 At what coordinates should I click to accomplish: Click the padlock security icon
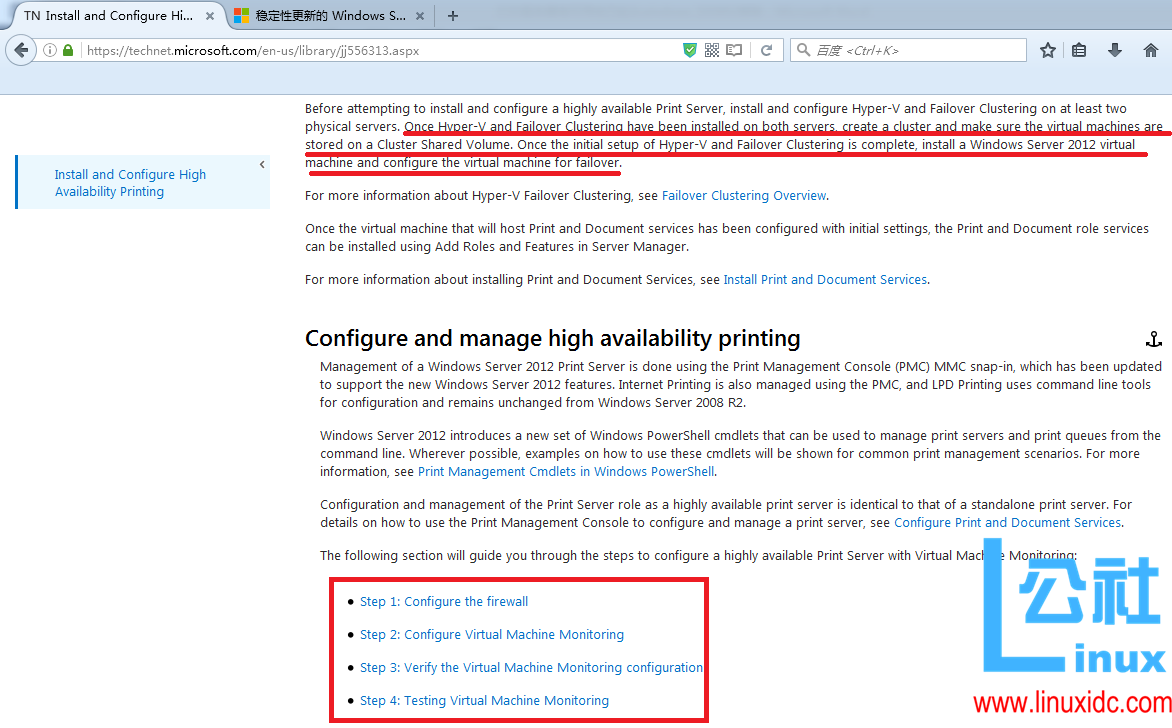pos(66,50)
